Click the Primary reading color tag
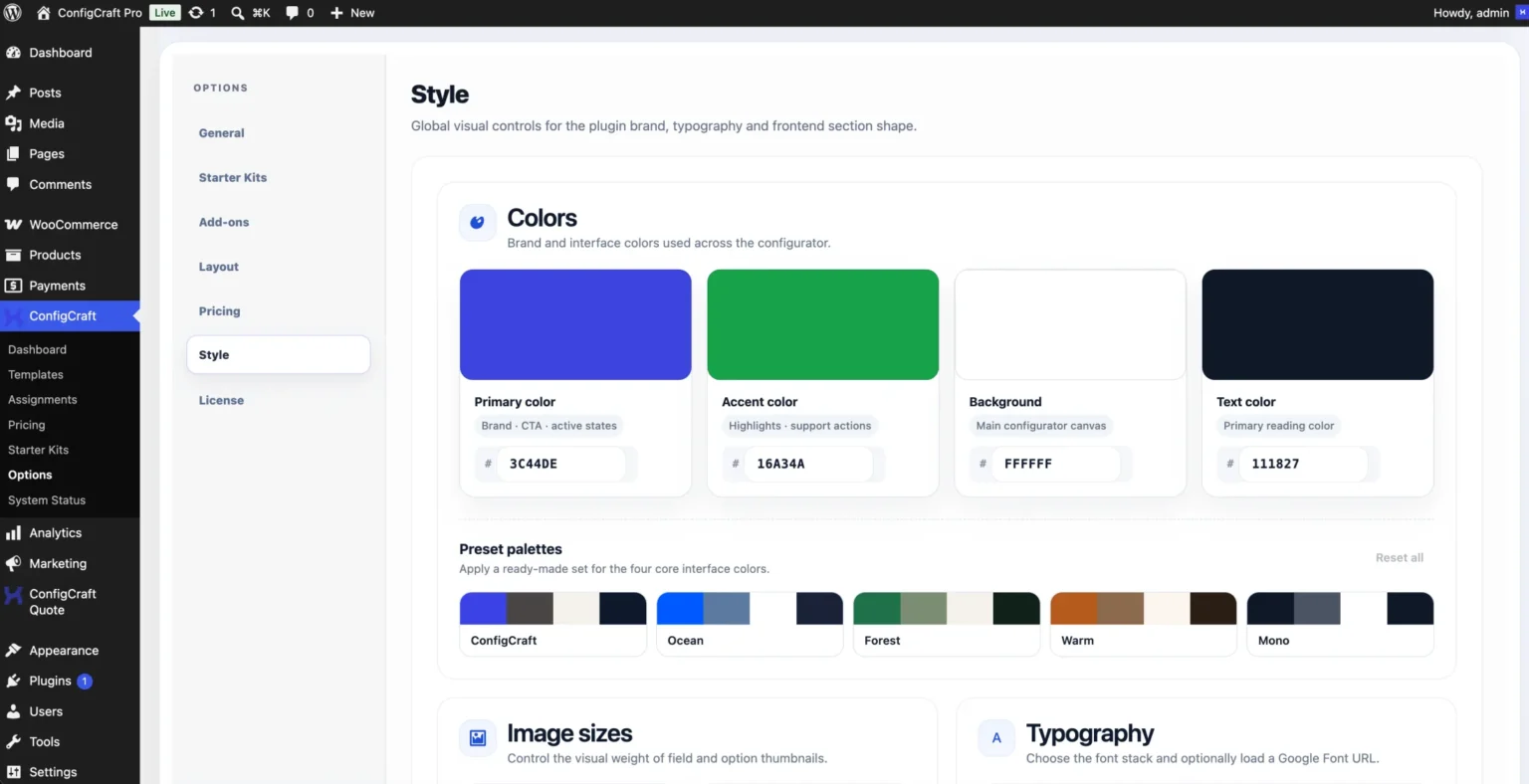Screen dimensions: 1529x784 click(1278, 426)
